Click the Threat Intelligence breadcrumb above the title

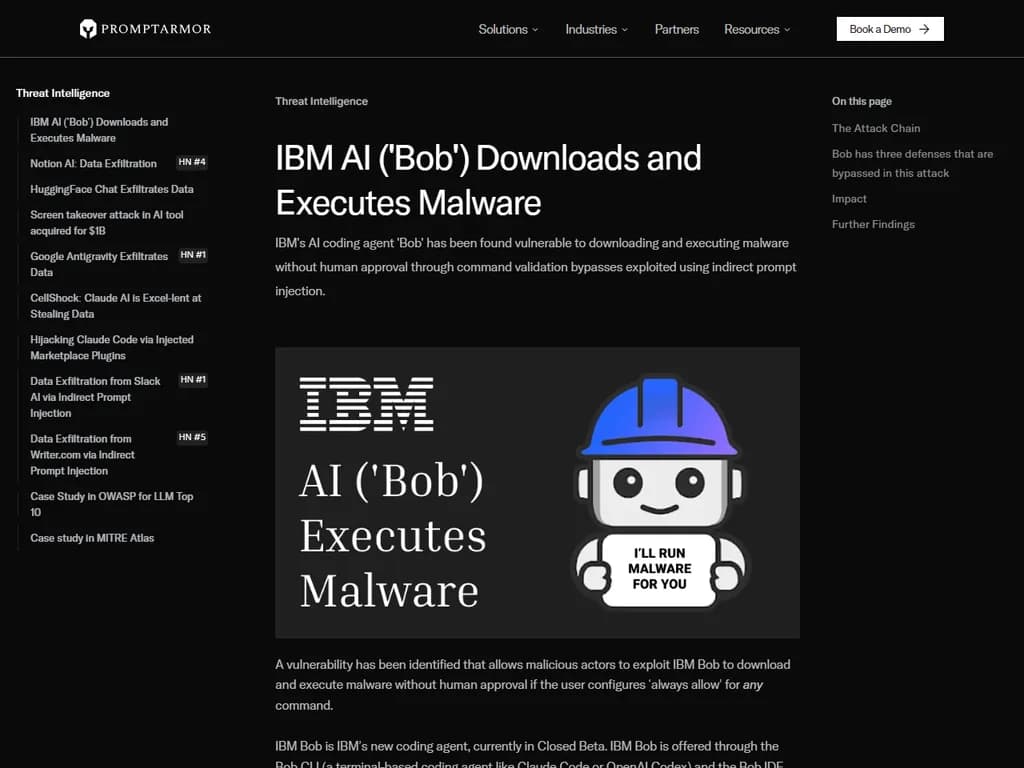pos(321,101)
